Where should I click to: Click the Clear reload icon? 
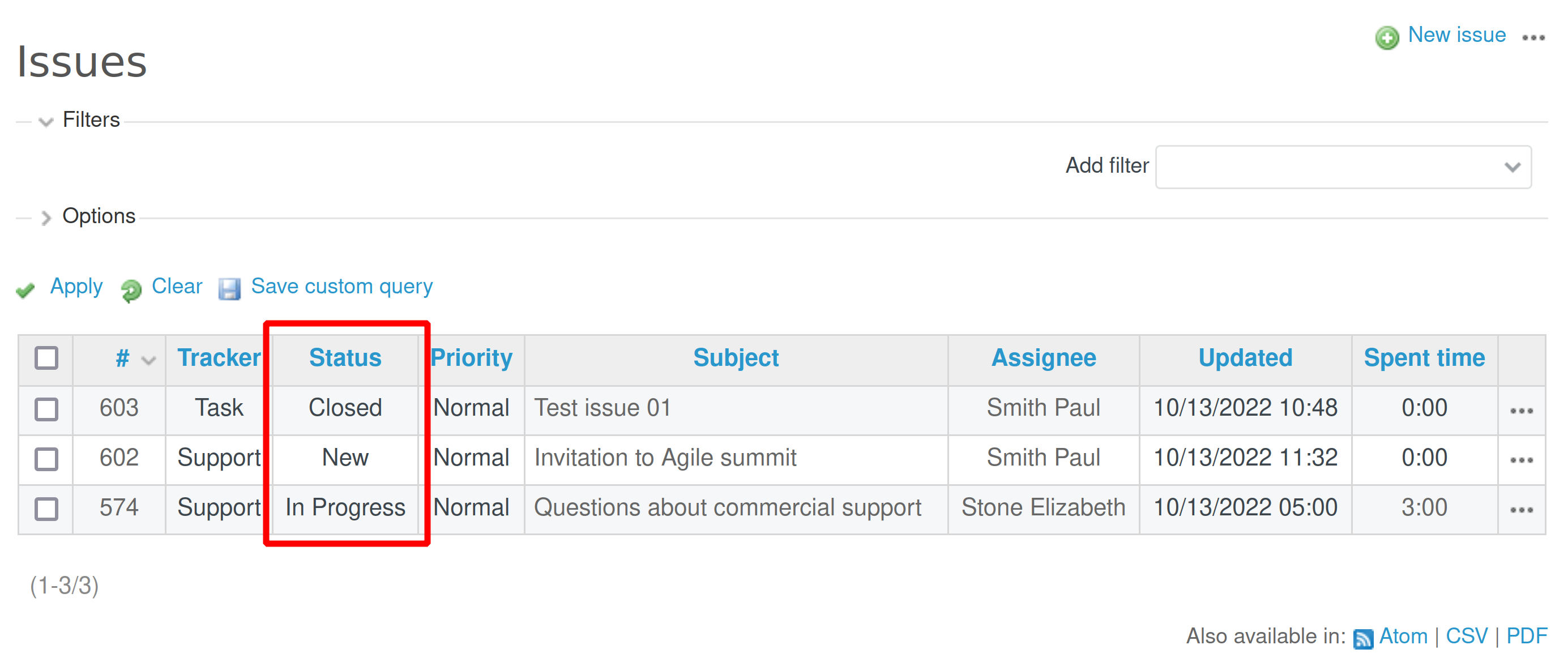[130, 290]
